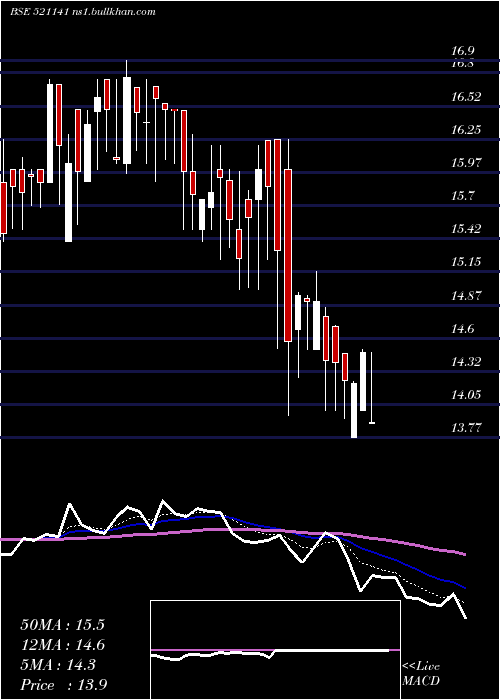500x700 pixels.
Task: Click the pink 50MA line's right end
Action: (x=465, y=554)
